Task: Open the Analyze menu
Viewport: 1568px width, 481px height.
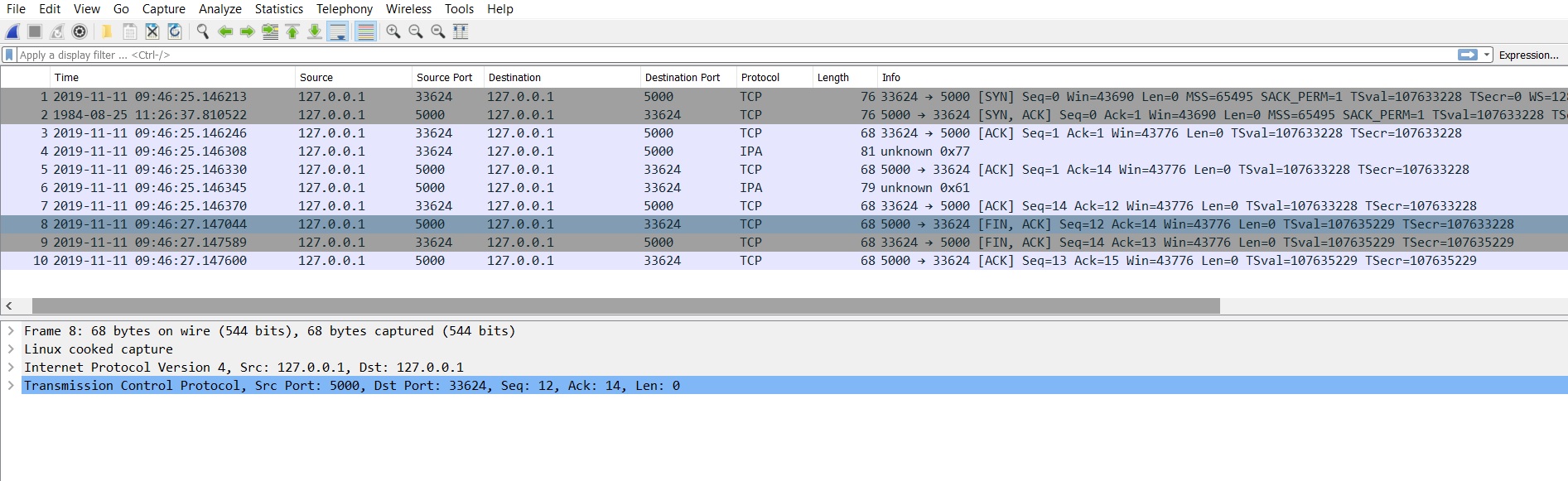Action: pos(220,9)
